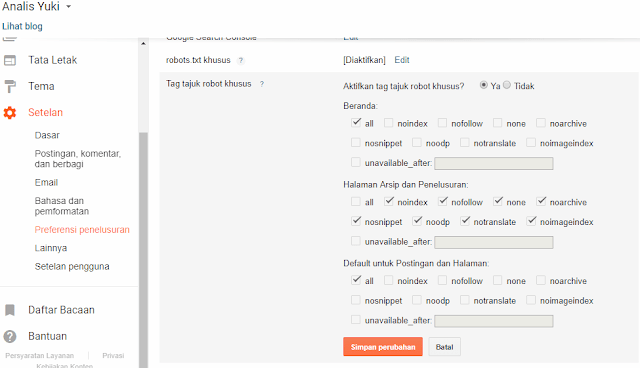640x368 pixels.
Task: Click Halaman Arsip unavailable_after date field
Action: tap(494, 242)
